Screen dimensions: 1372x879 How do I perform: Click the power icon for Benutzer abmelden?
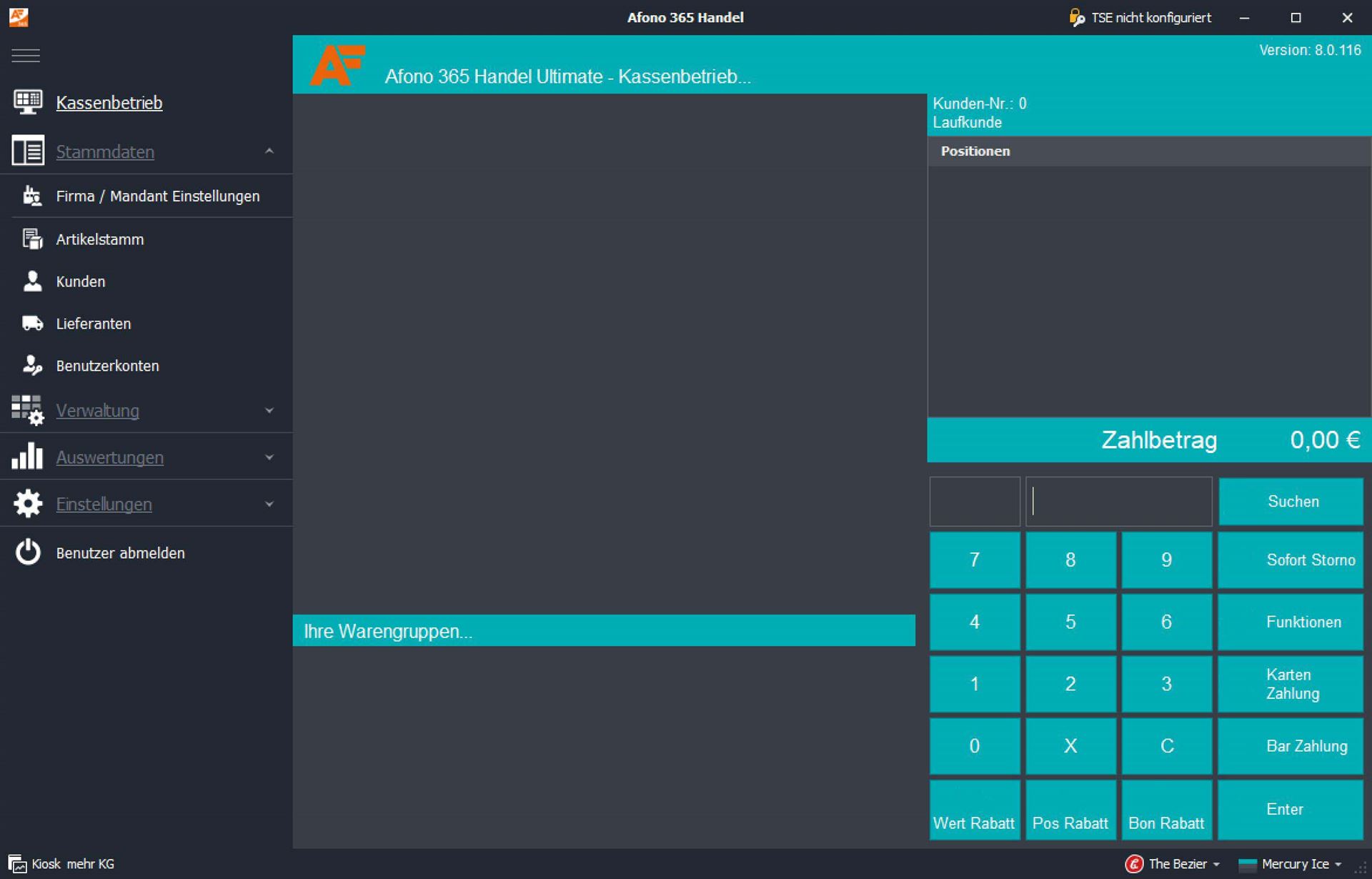pyautogui.click(x=28, y=552)
